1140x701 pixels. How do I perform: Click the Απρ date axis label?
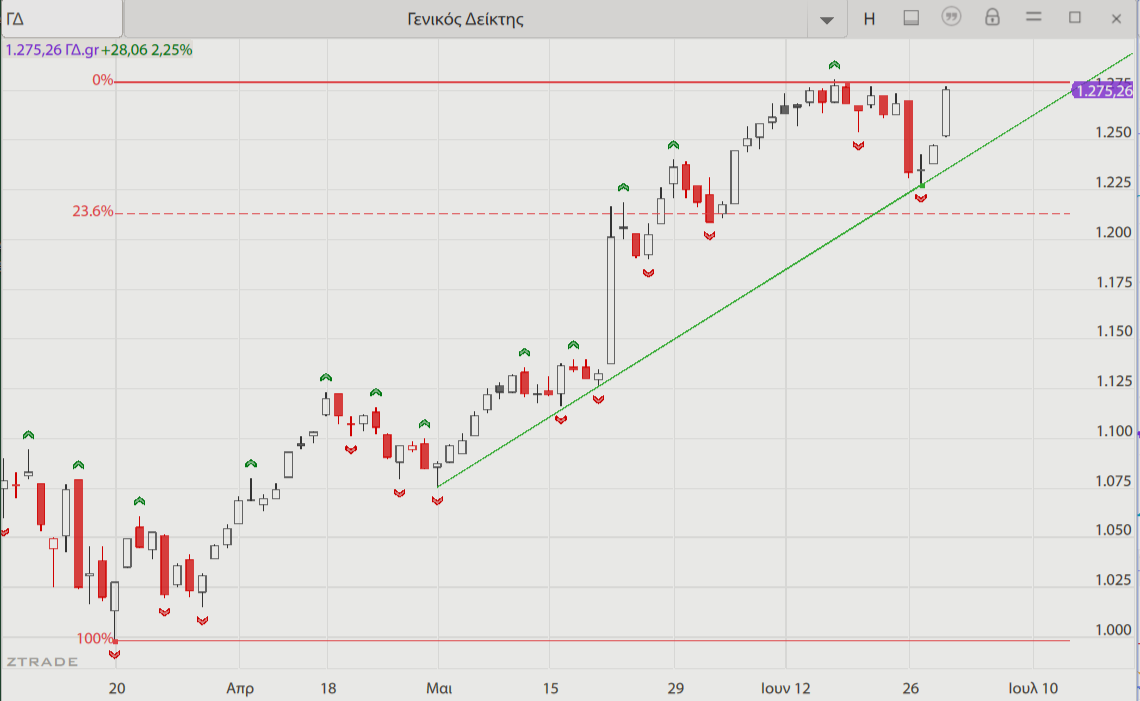pos(240,688)
